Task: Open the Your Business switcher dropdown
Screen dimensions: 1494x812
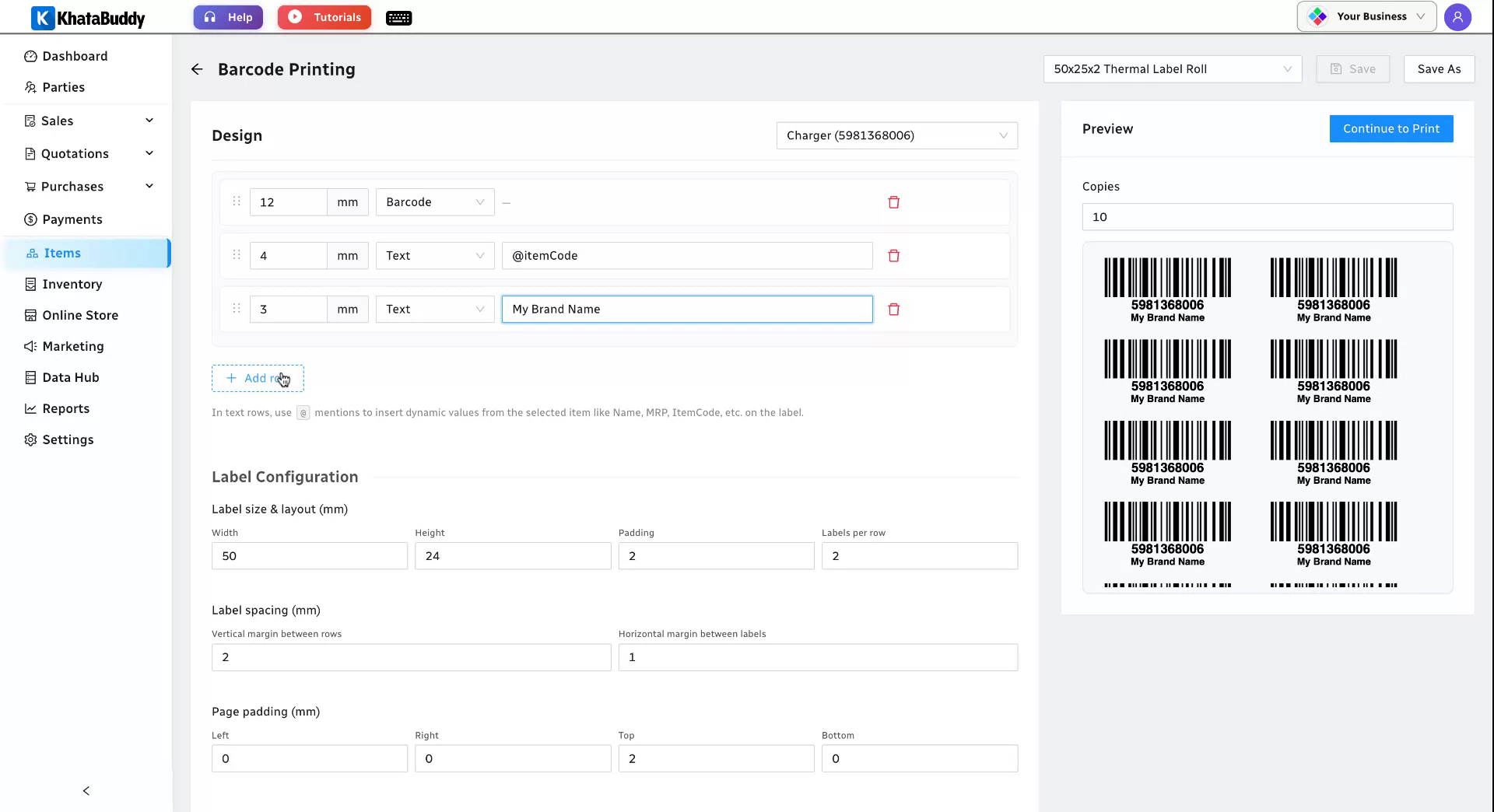Action: 1366,16
